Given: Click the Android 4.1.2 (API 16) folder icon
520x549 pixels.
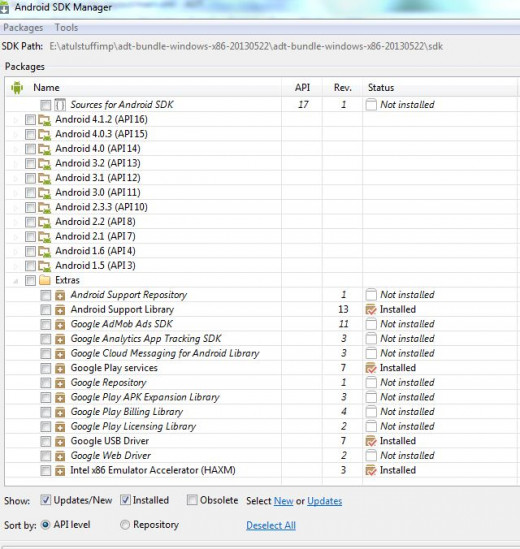Looking at the screenshot, I should pyautogui.click(x=44, y=120).
